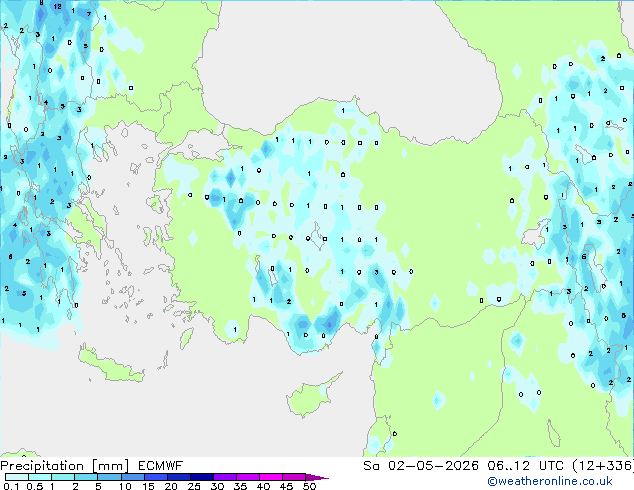Click the island of Crete on the map
Image resolution: width=634 pixels, height=490 pixels.
point(110,365)
